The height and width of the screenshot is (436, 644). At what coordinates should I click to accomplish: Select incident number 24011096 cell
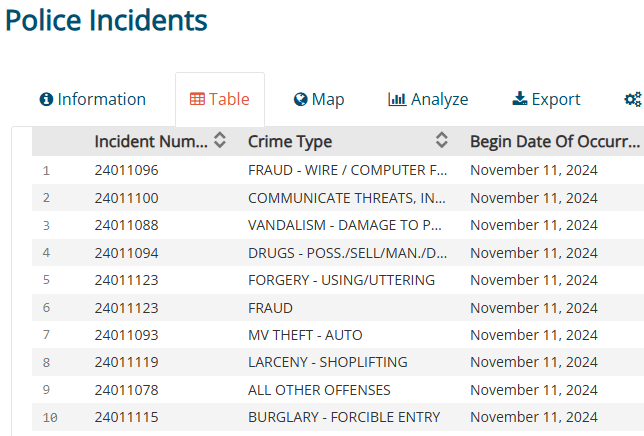click(x=126, y=170)
